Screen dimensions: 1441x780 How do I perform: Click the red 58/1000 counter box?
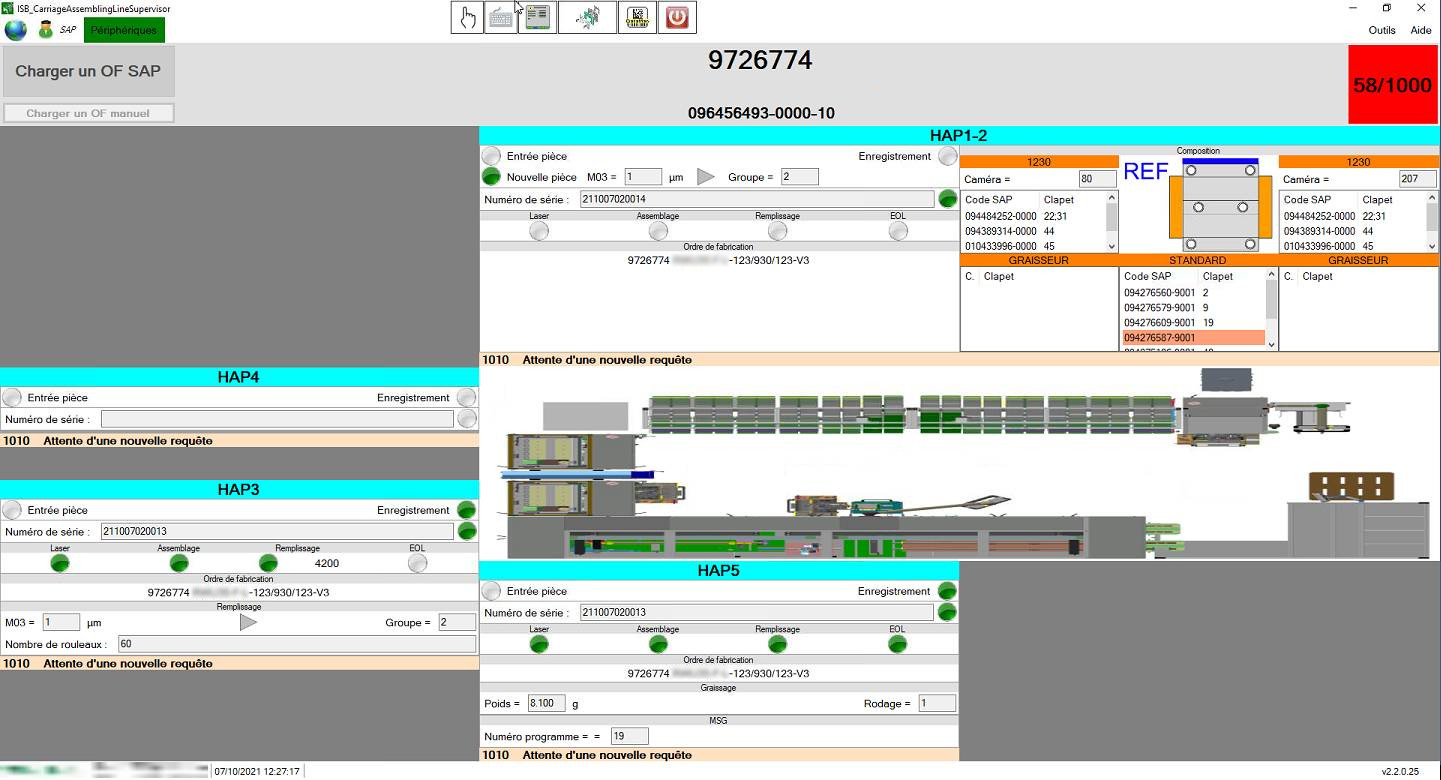click(x=1392, y=85)
